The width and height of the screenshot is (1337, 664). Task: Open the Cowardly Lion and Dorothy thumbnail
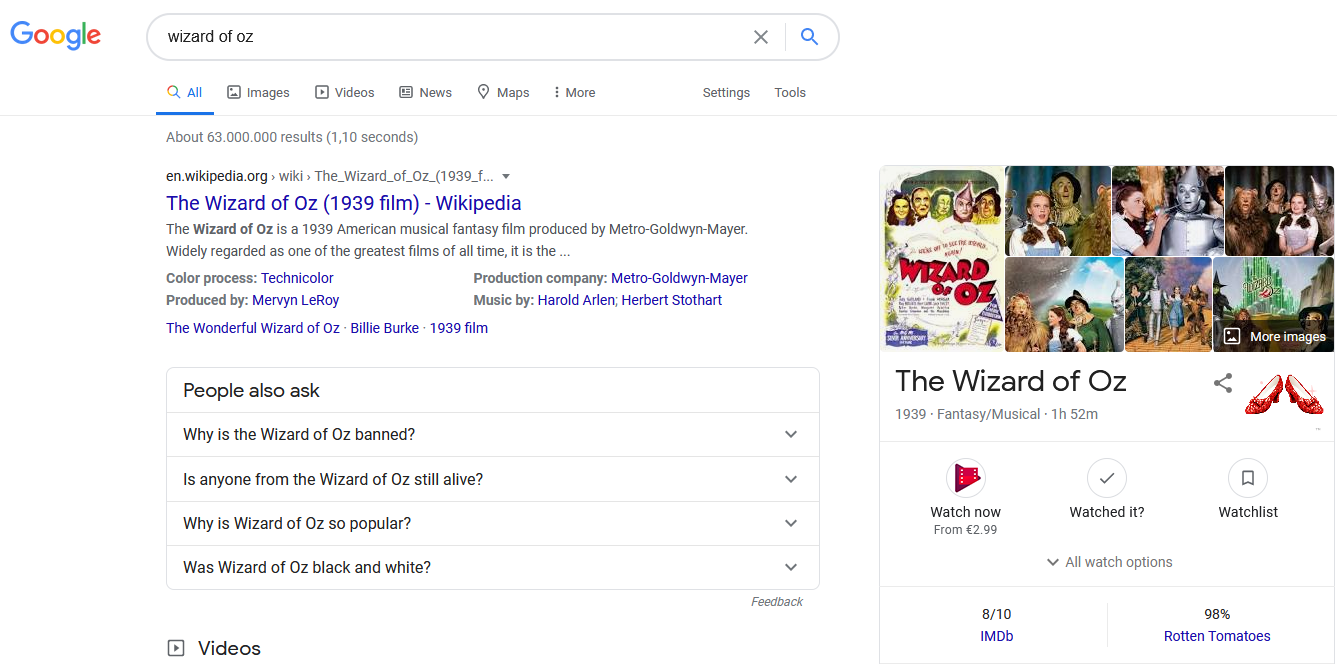click(1279, 211)
